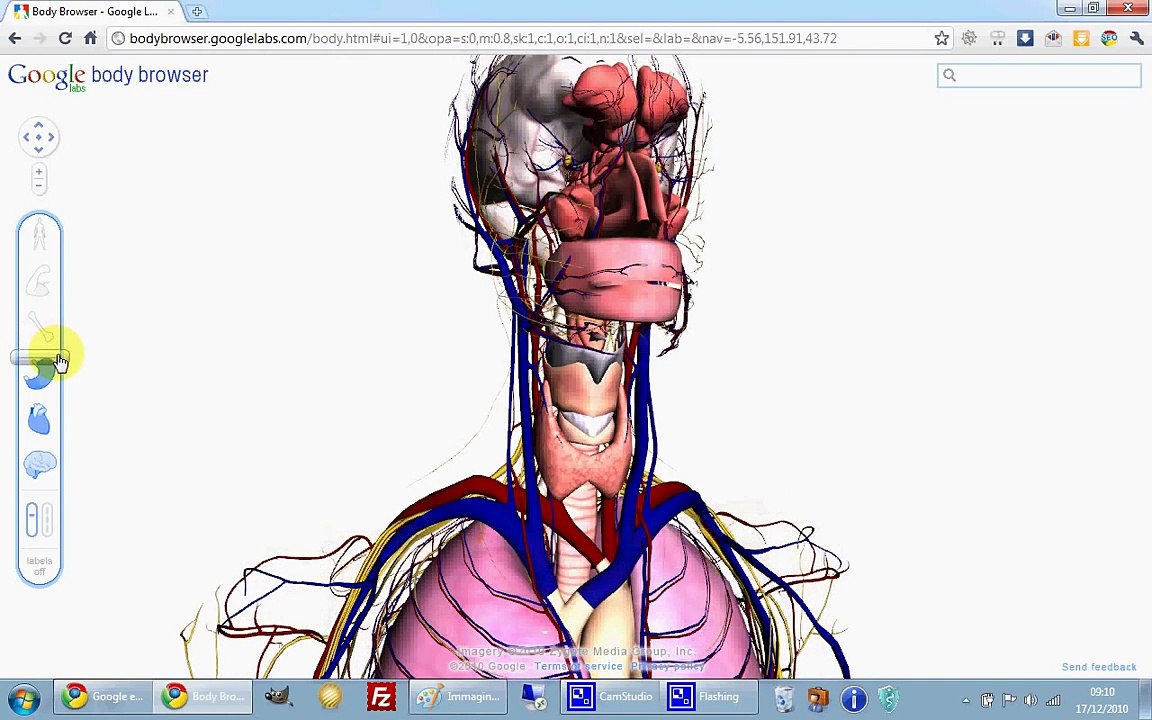The image size is (1152, 720).
Task: Click the green shield taskbar icon
Action: coord(888,697)
